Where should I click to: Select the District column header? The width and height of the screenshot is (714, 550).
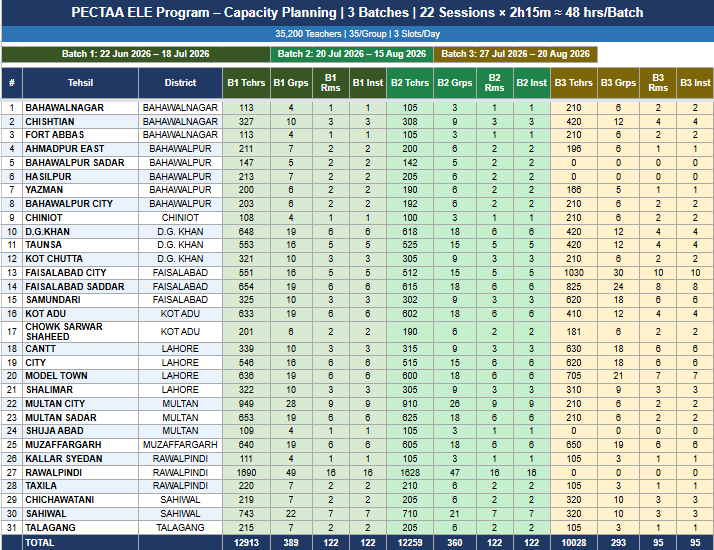[180, 83]
